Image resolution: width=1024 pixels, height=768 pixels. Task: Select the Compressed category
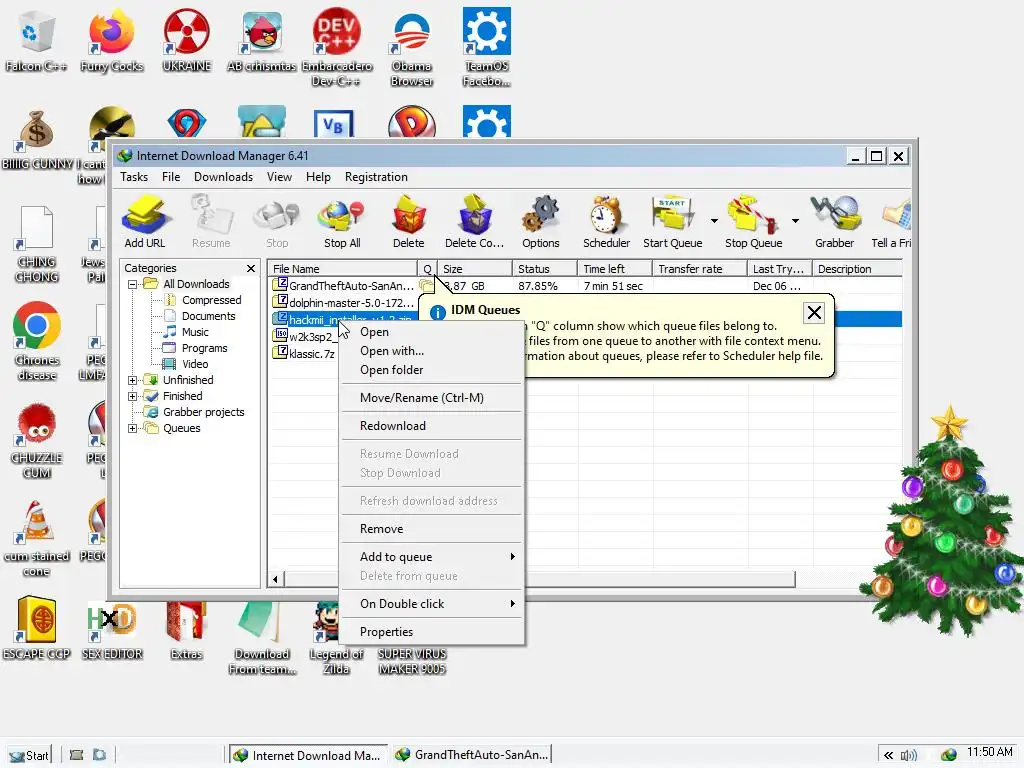[211, 300]
